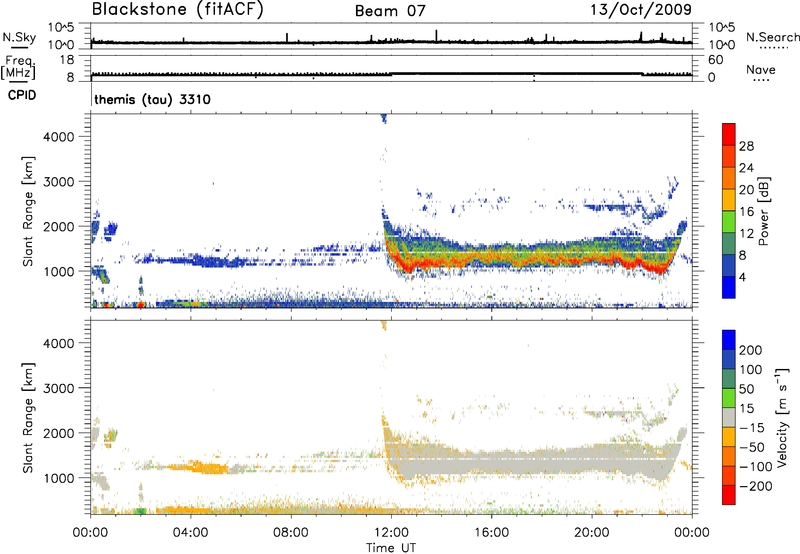Click the red segment of Power color bar
Screen dimensions: 800x554
coord(729,134)
